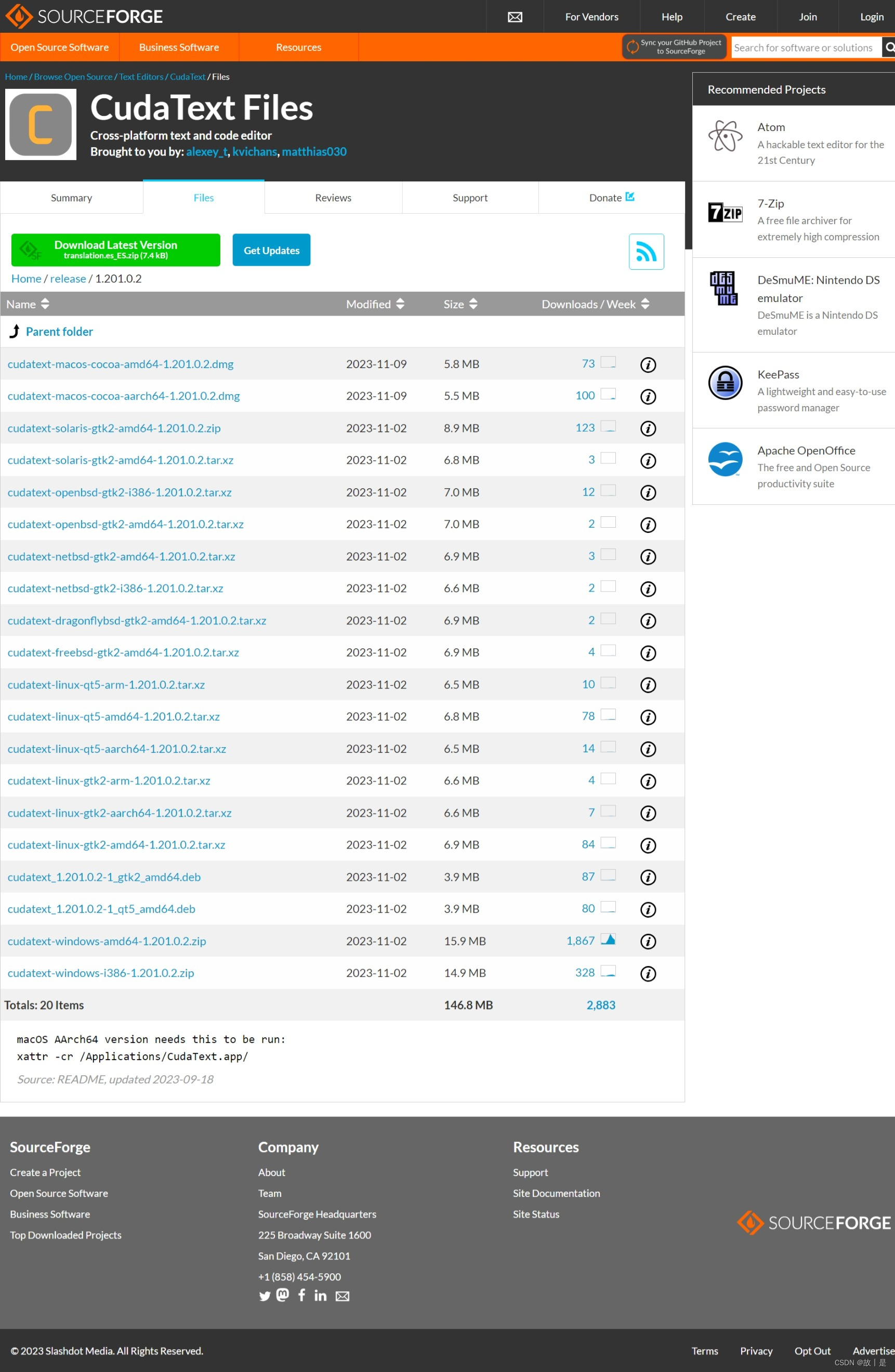Viewport: 895px width, 1372px height.
Task: Switch to the Summary tab
Action: coord(71,198)
